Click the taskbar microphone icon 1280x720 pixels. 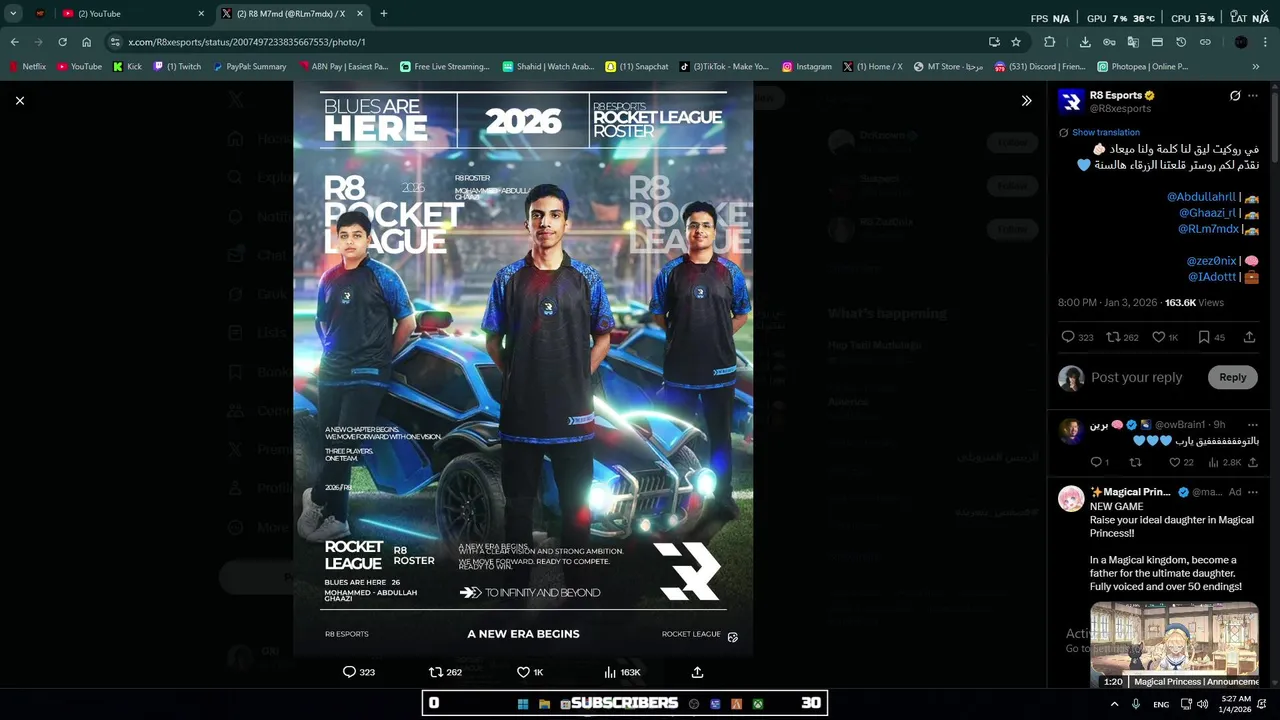tap(1136, 704)
